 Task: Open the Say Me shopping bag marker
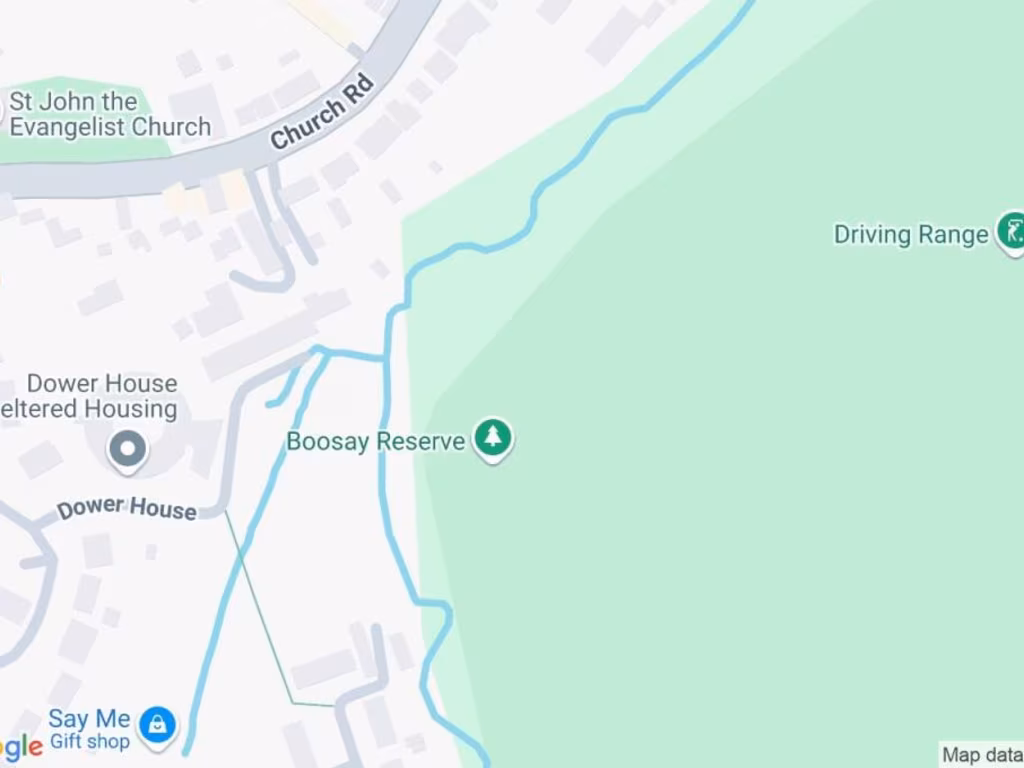click(x=157, y=726)
